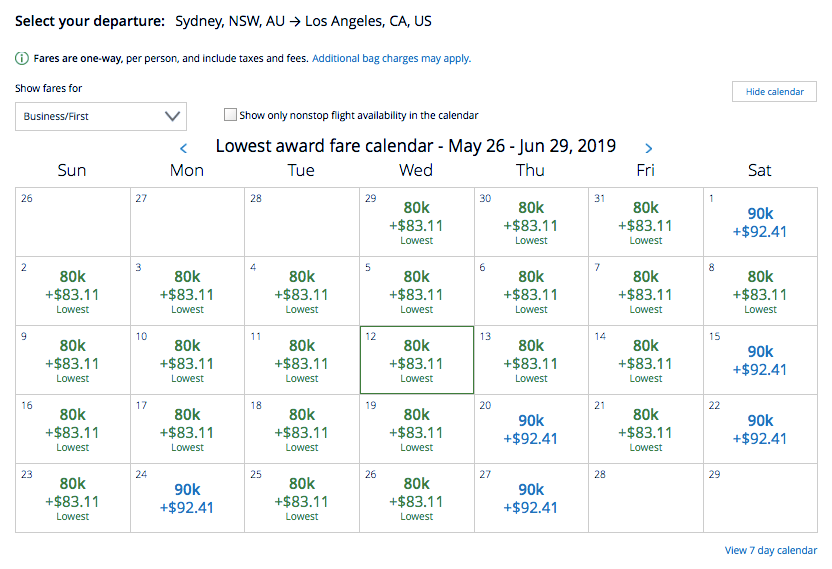Select June 27 90k fare cell
832x569 pixels.
[x=531, y=498]
